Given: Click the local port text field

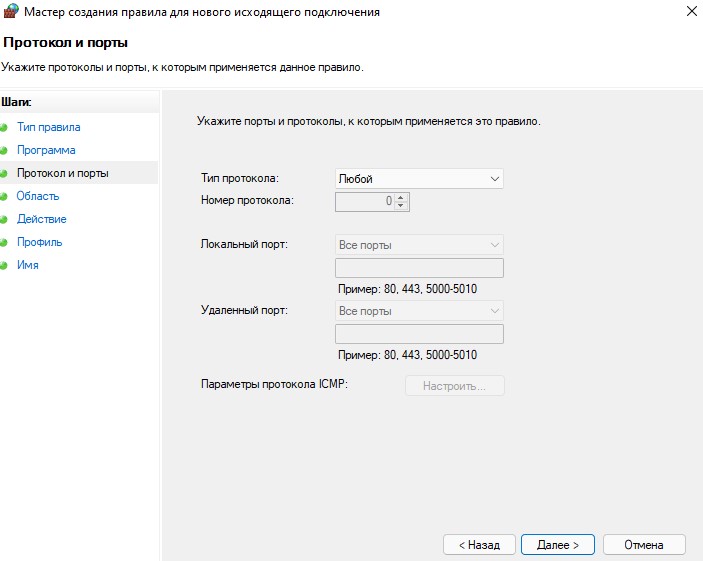Looking at the screenshot, I should (419, 268).
